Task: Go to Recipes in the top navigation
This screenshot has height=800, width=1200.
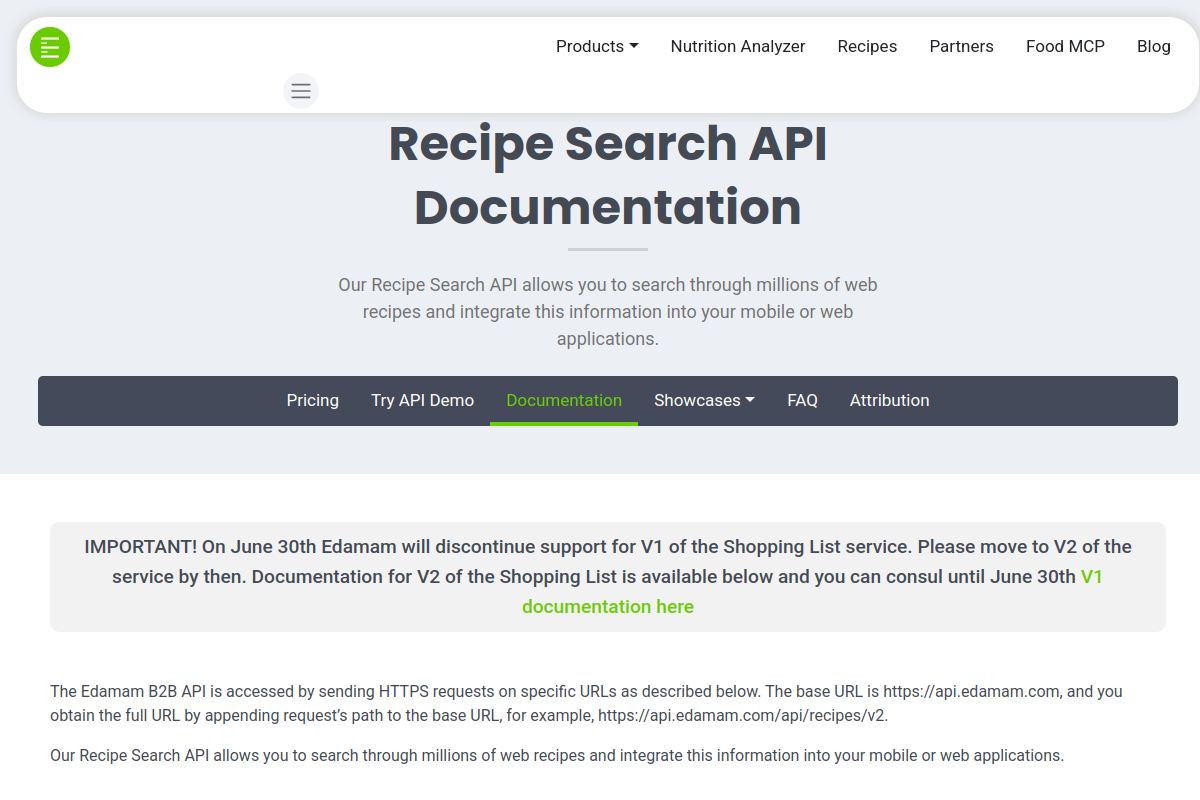Action: [867, 46]
